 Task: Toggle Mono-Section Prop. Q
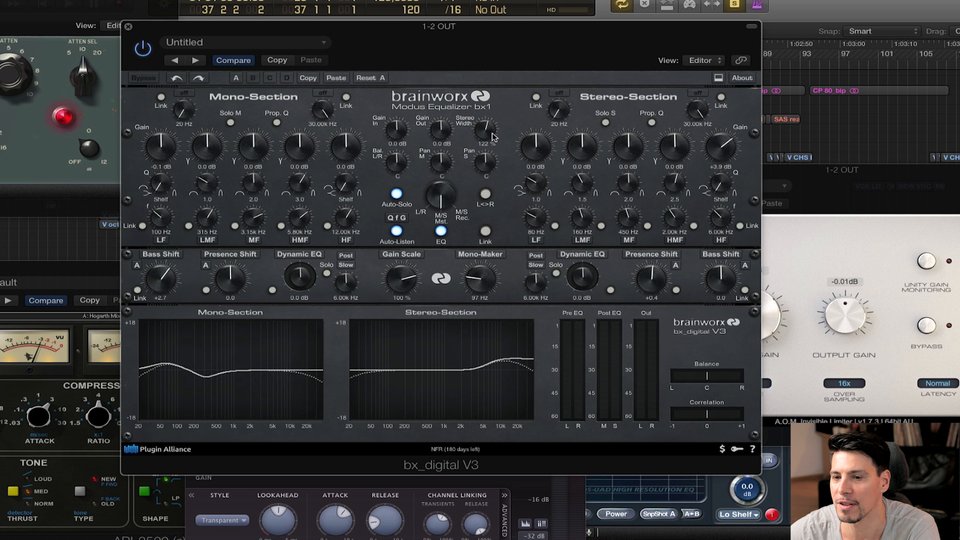[x=277, y=123]
